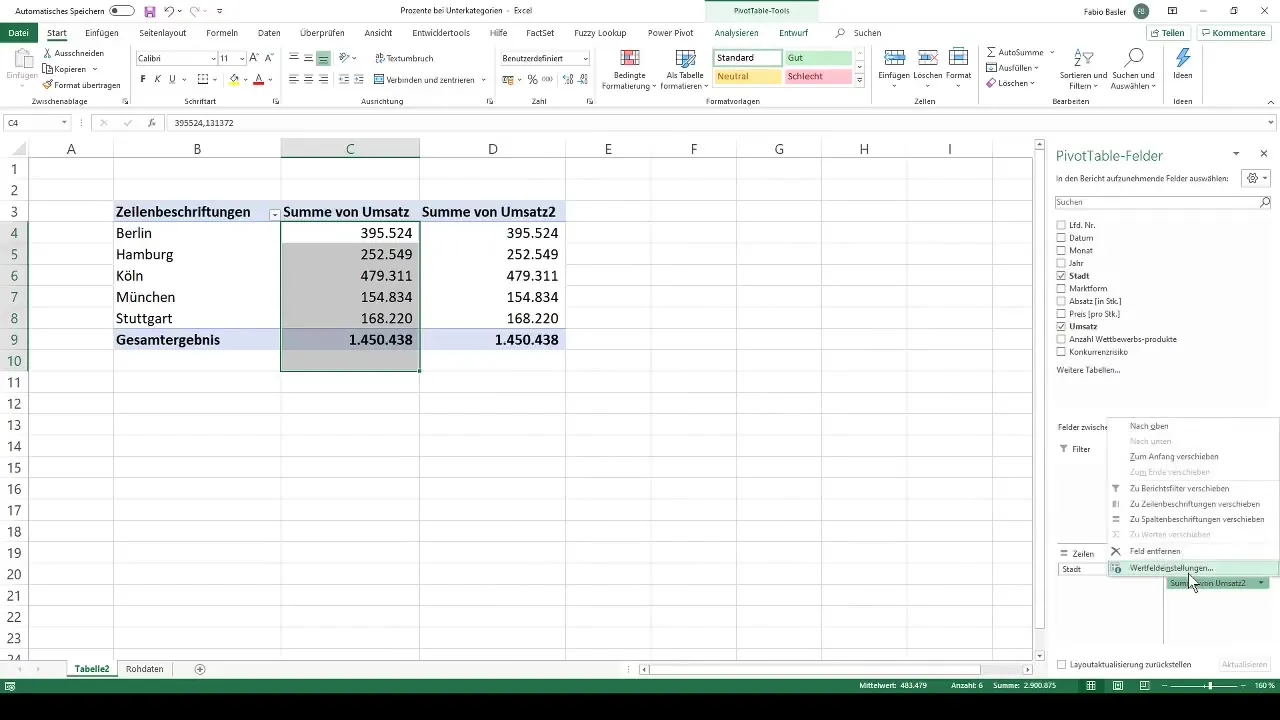The height and width of the screenshot is (720, 1280).
Task: Center-align text horizontally
Action: [x=308, y=79]
